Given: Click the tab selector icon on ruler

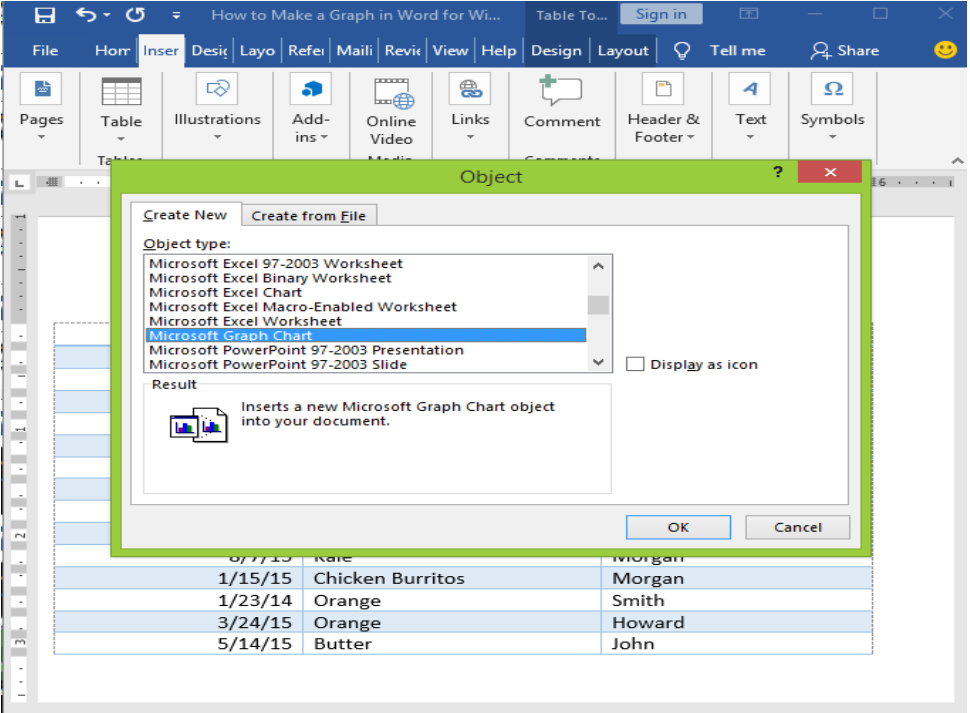Looking at the screenshot, I should pos(20,182).
